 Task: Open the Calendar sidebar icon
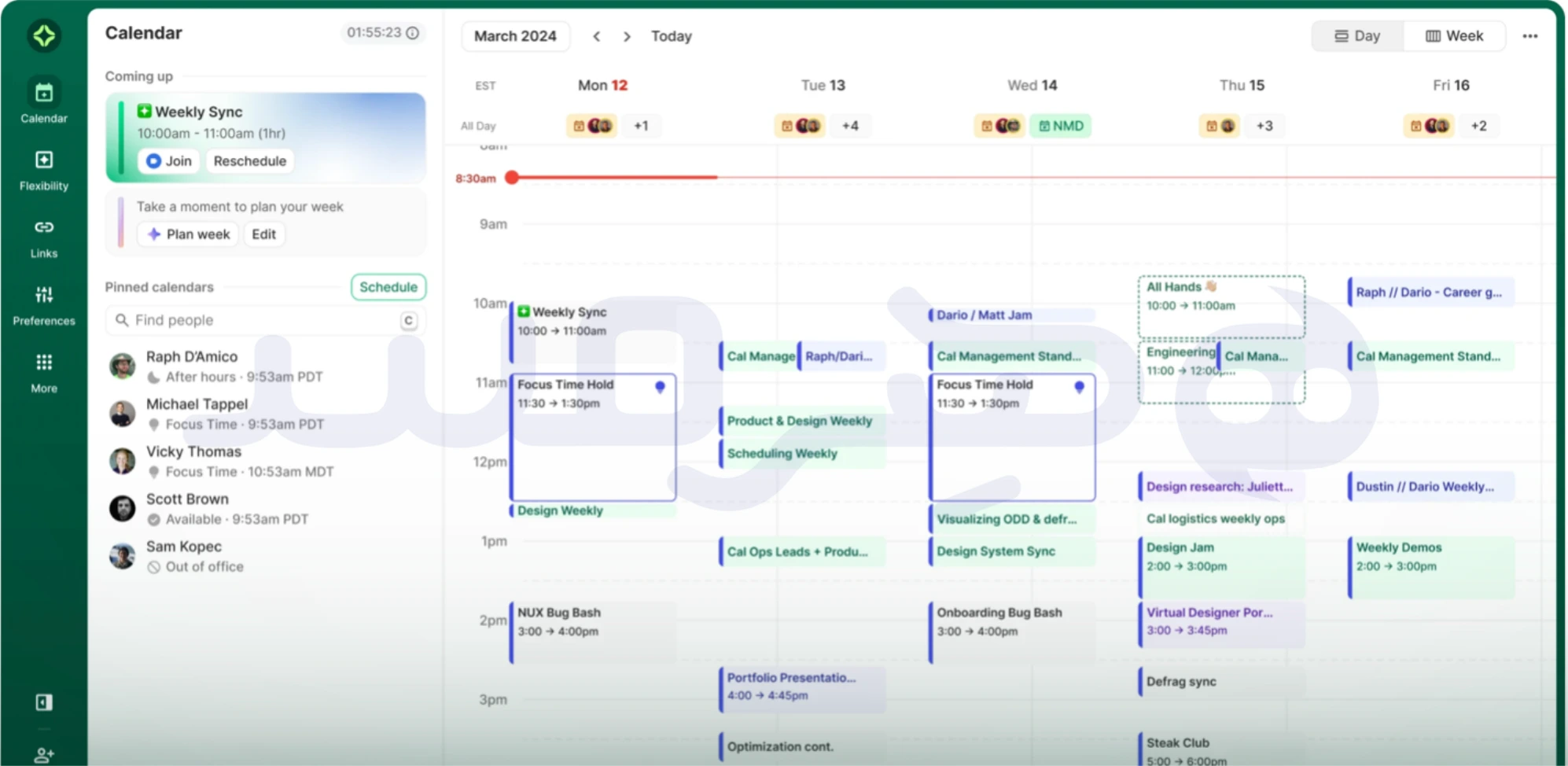pyautogui.click(x=44, y=94)
